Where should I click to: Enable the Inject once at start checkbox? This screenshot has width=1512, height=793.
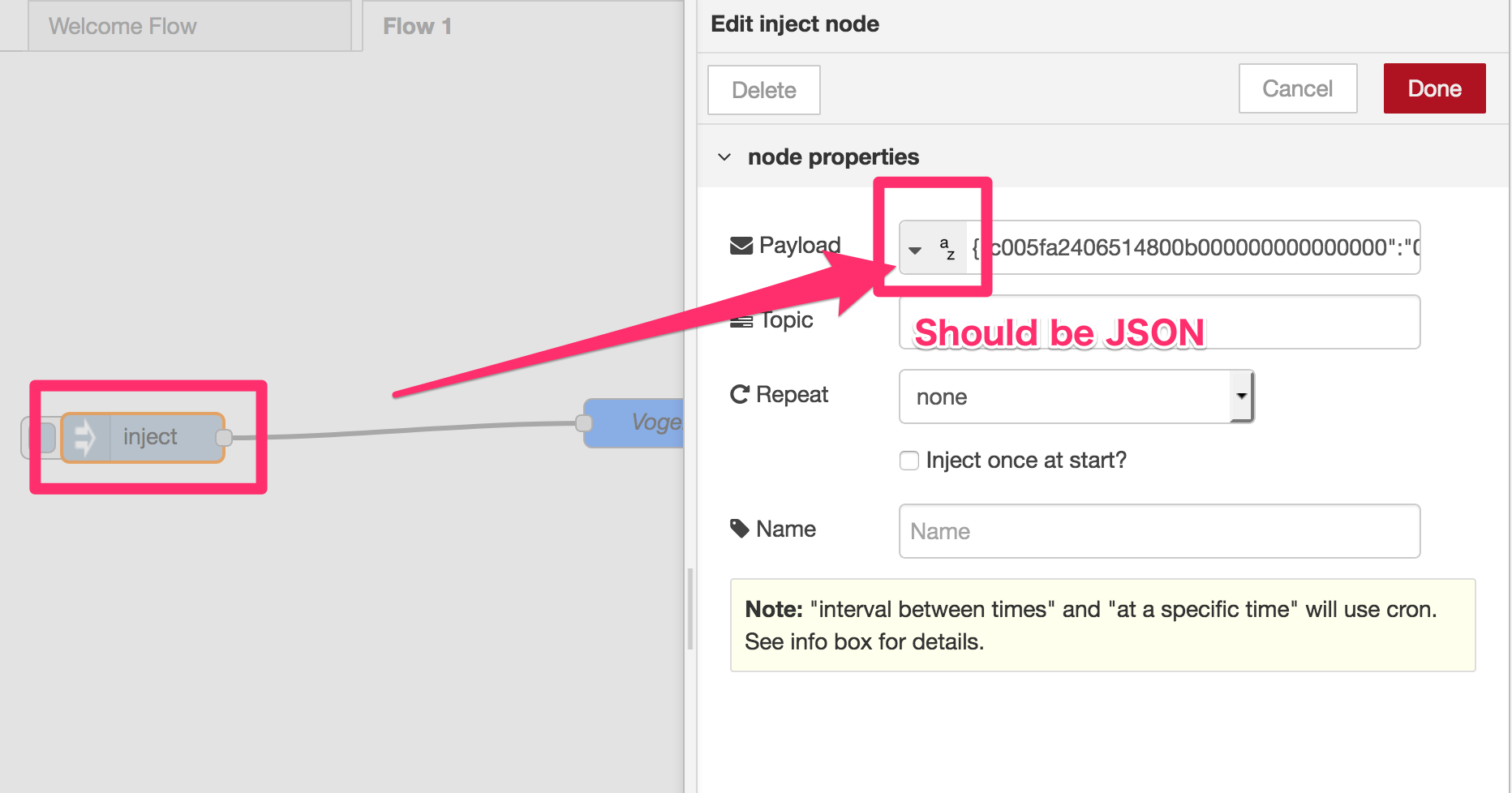[908, 460]
